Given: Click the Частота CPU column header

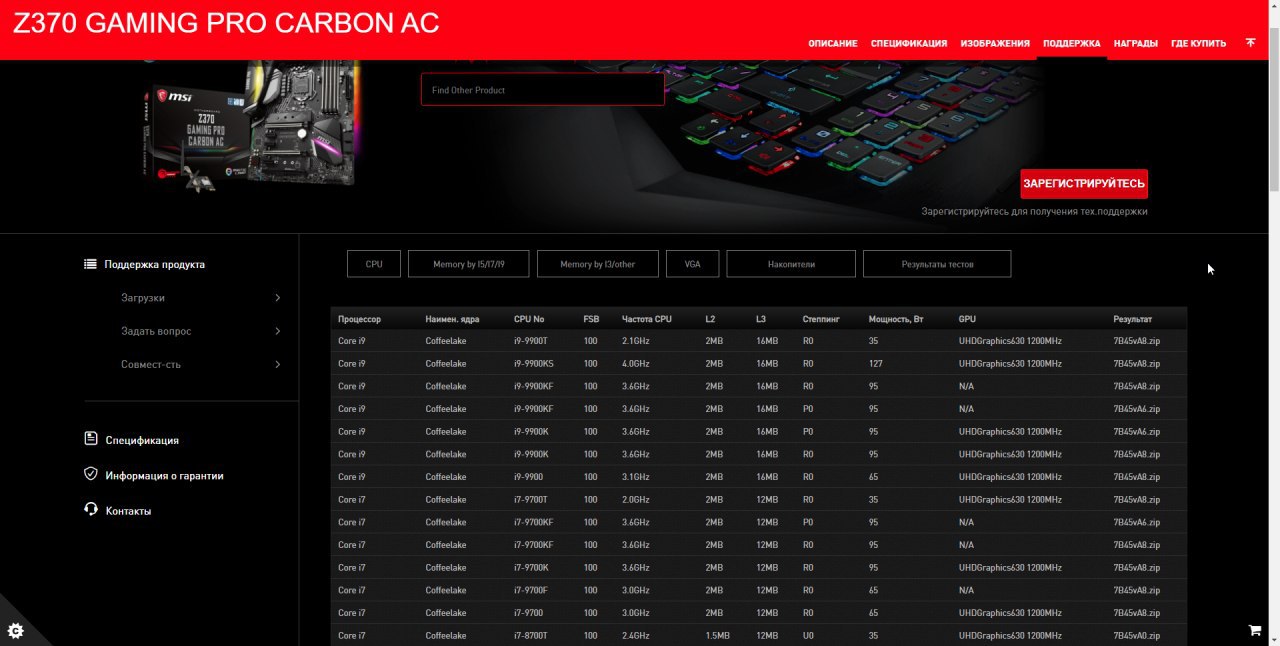Looking at the screenshot, I should tap(647, 319).
